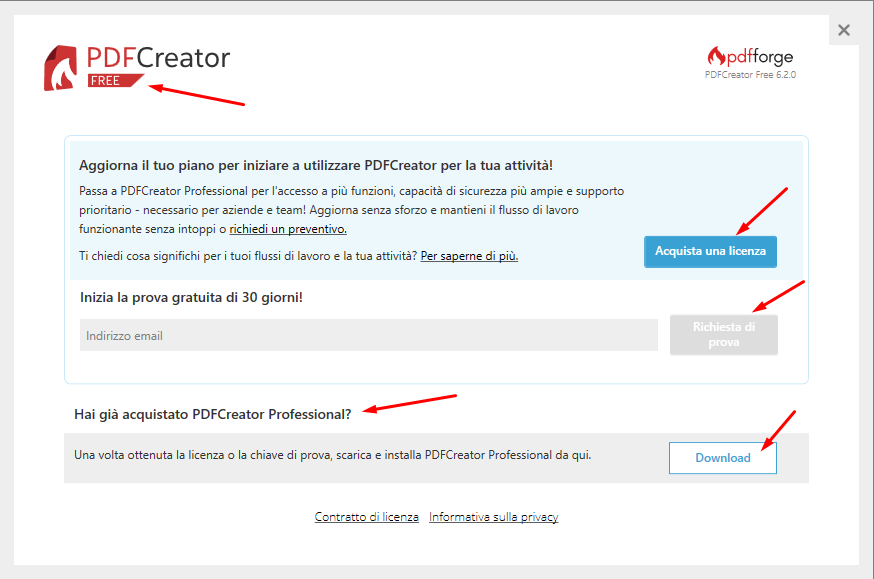Click the Hai già acquistato PDFCreator Professional heading
The image size is (874, 579).
(x=212, y=415)
